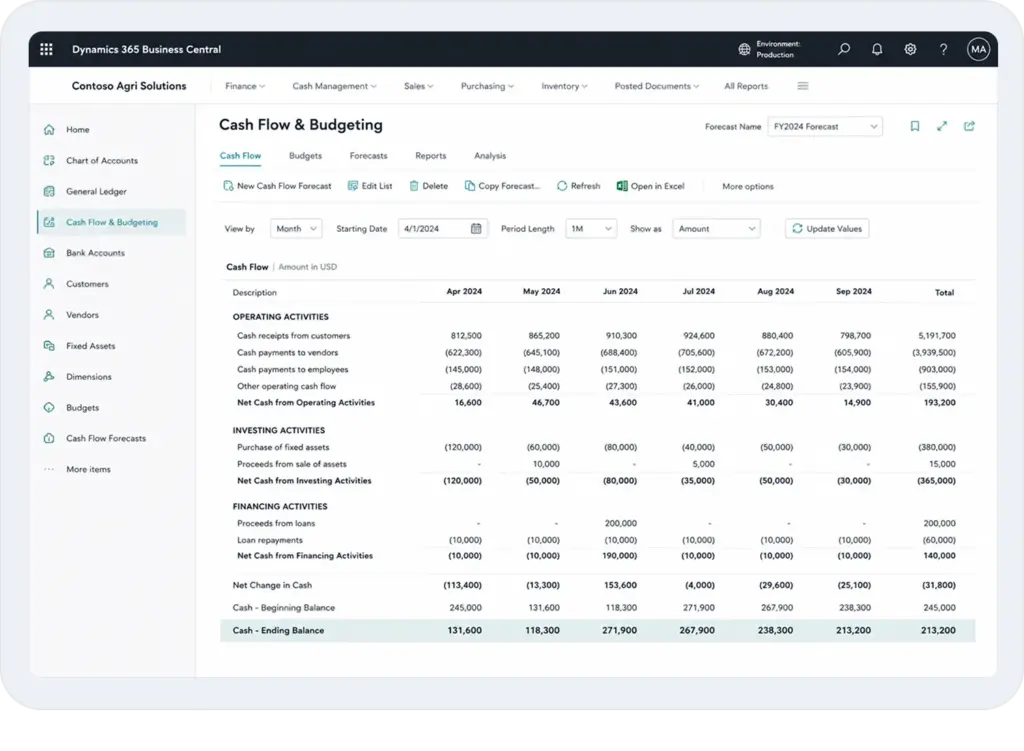1024x751 pixels.
Task: Select Cash Flow & Budgeting in sidebar
Action: tap(112, 222)
